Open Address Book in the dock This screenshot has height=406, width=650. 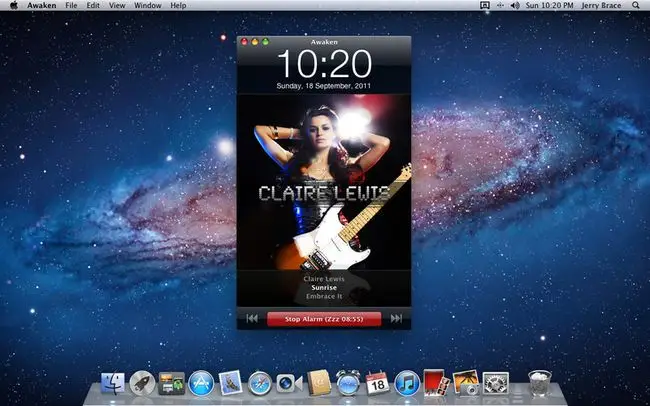(319, 382)
